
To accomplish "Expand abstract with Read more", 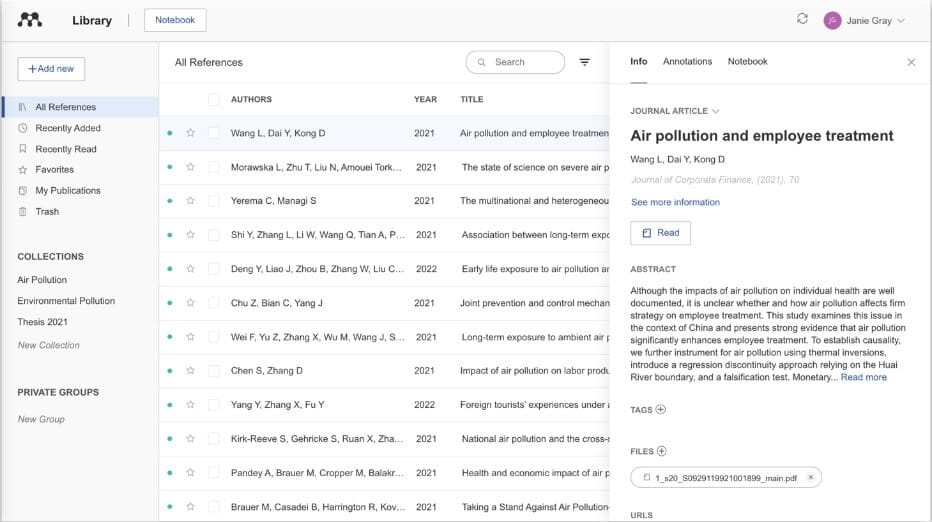I will [x=863, y=377].
